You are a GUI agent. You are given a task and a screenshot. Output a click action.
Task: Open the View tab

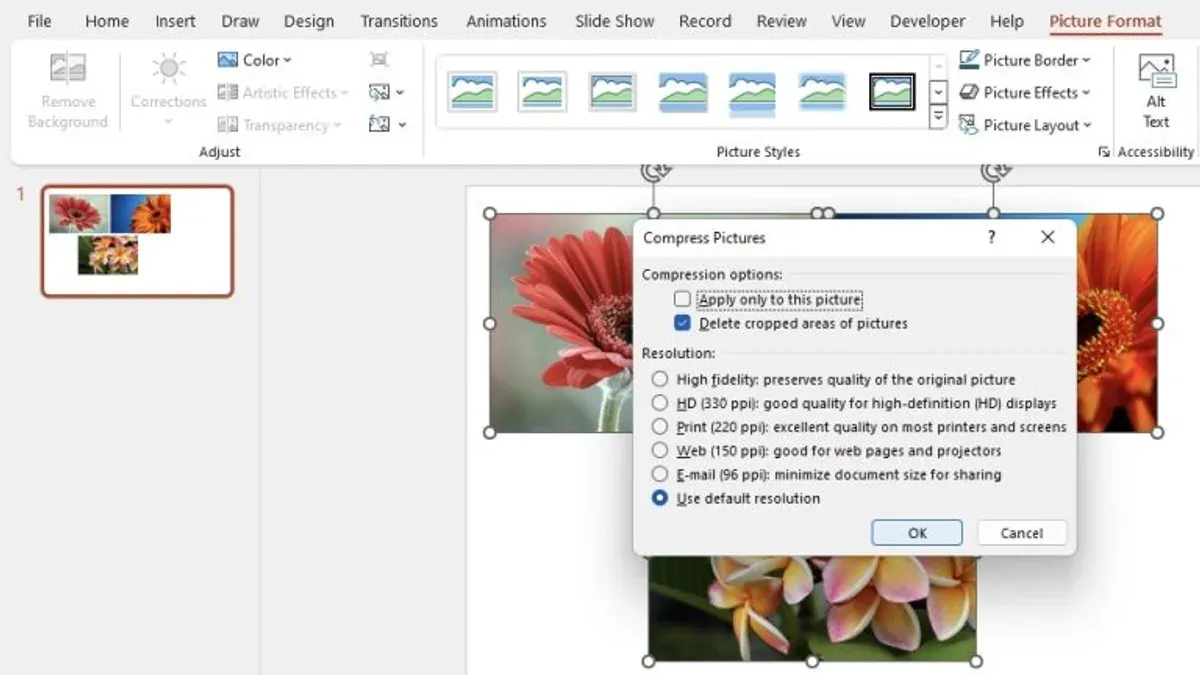click(x=848, y=21)
